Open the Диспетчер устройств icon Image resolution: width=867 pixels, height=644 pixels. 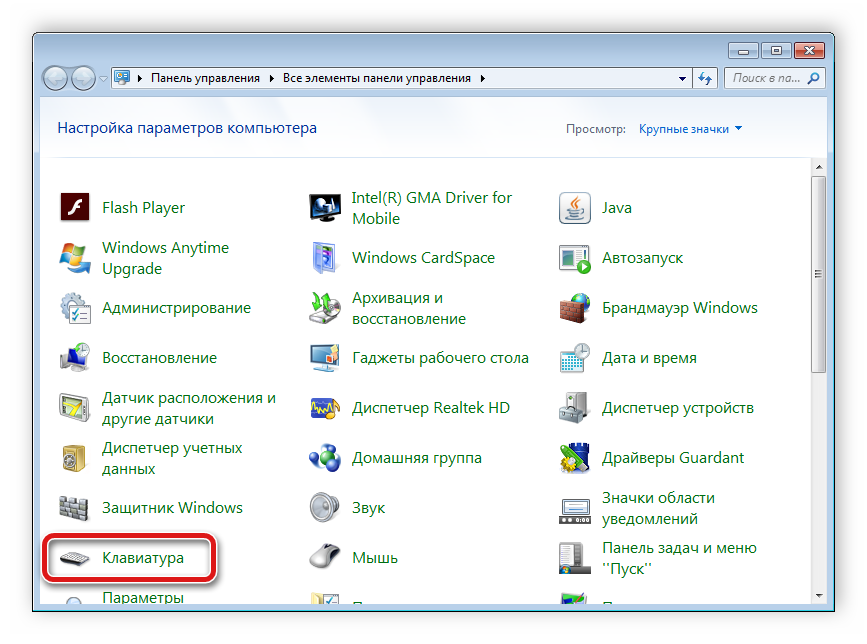pyautogui.click(x=574, y=408)
